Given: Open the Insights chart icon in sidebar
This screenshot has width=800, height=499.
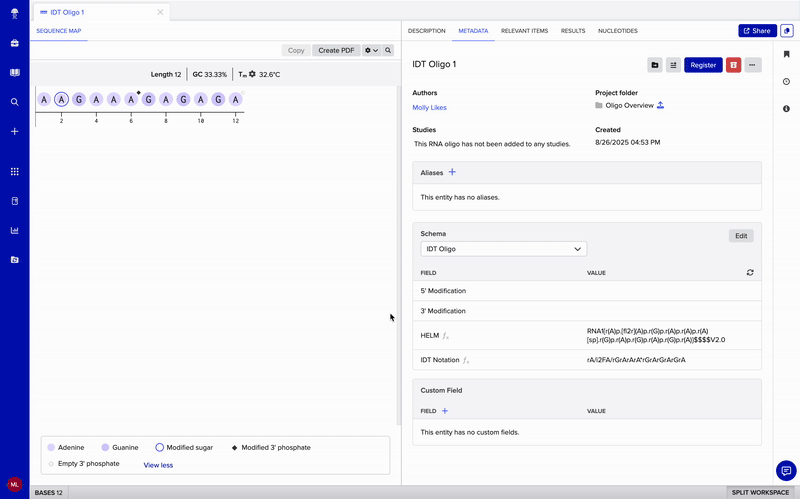Looking at the screenshot, I should click(x=14, y=231).
